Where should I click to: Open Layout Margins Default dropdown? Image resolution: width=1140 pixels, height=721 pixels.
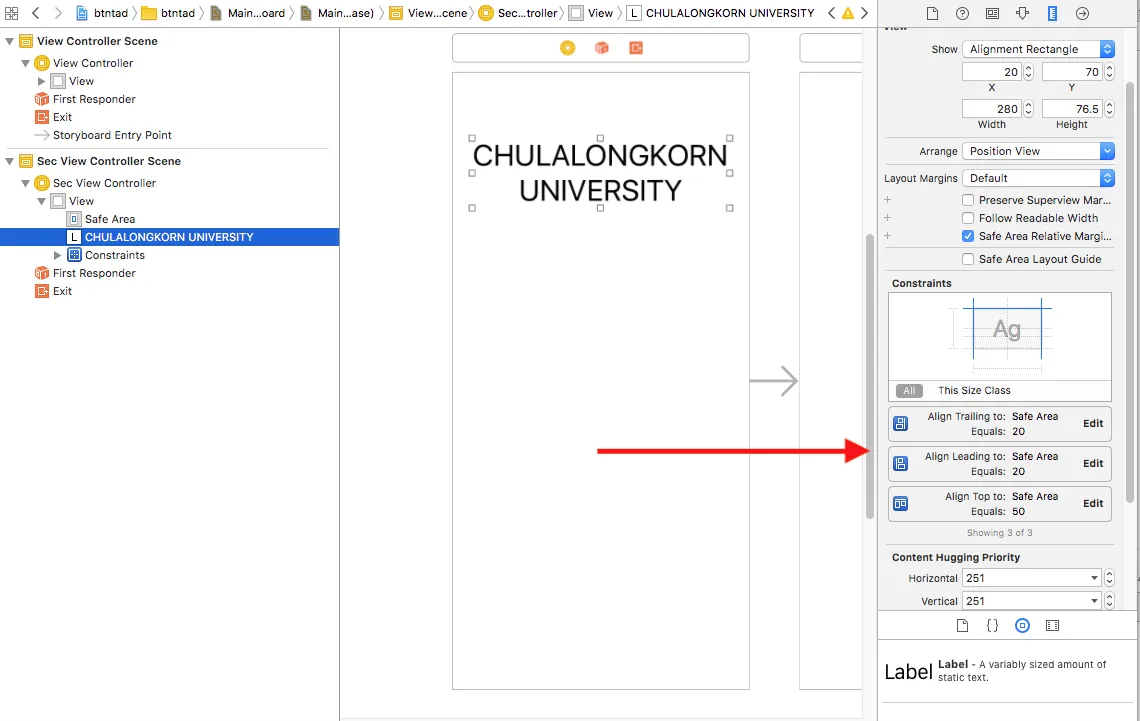click(x=1038, y=178)
